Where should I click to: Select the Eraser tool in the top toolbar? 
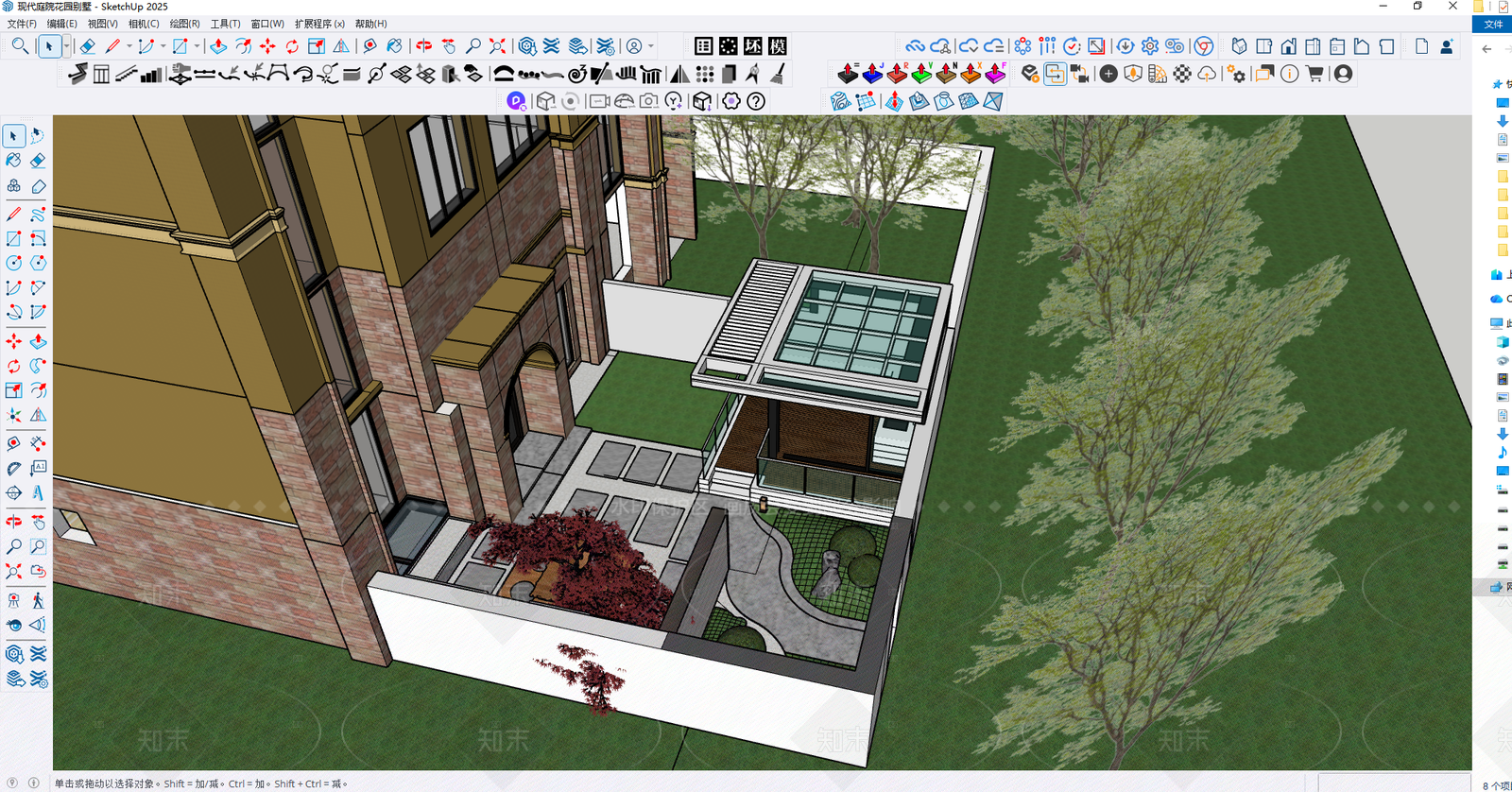tap(87, 45)
